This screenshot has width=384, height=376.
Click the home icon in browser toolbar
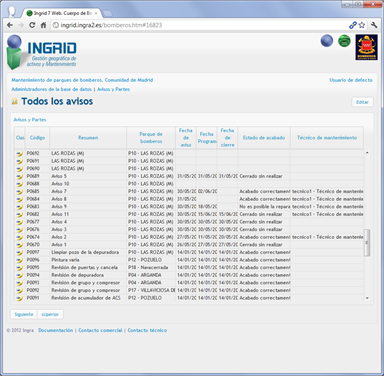click(43, 25)
